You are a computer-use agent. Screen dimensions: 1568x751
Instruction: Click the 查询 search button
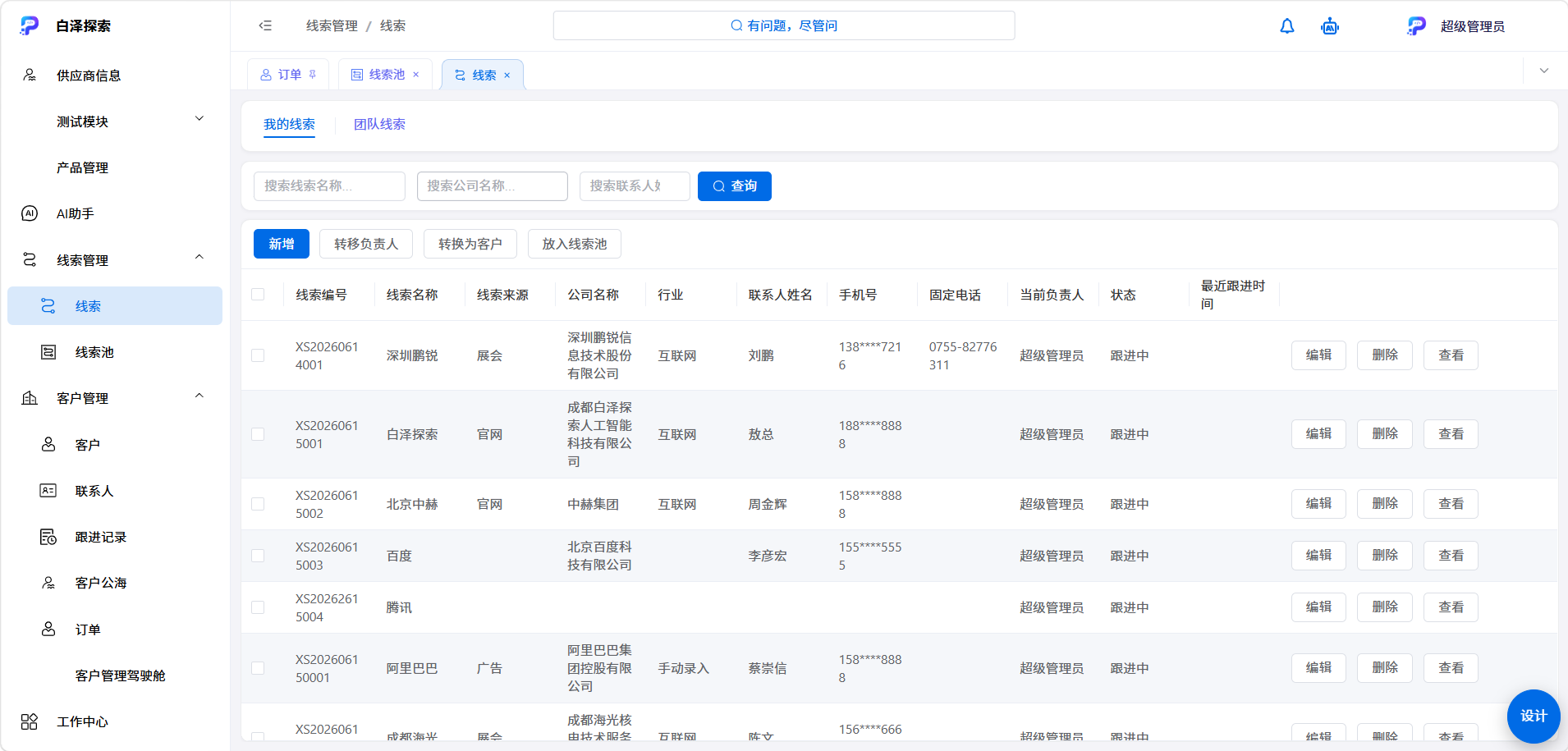click(735, 186)
